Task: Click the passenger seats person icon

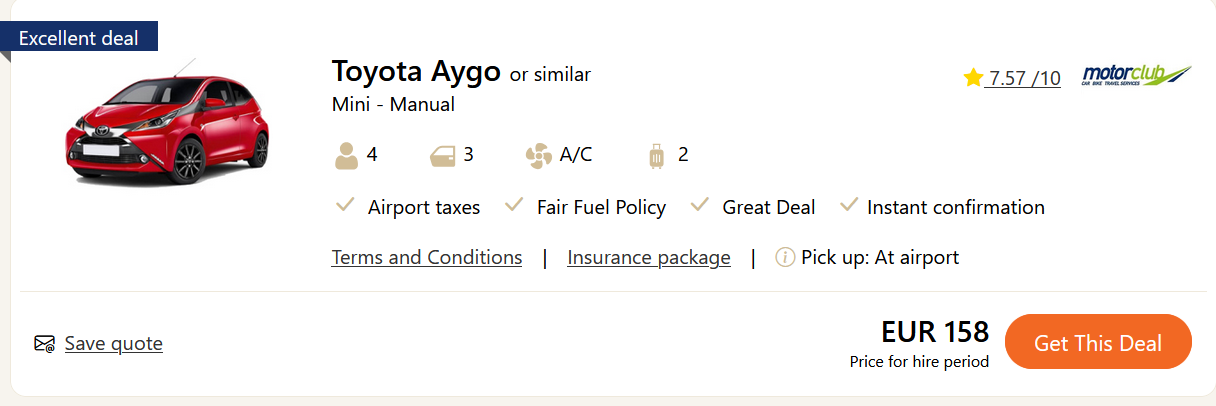Action: pyautogui.click(x=347, y=156)
